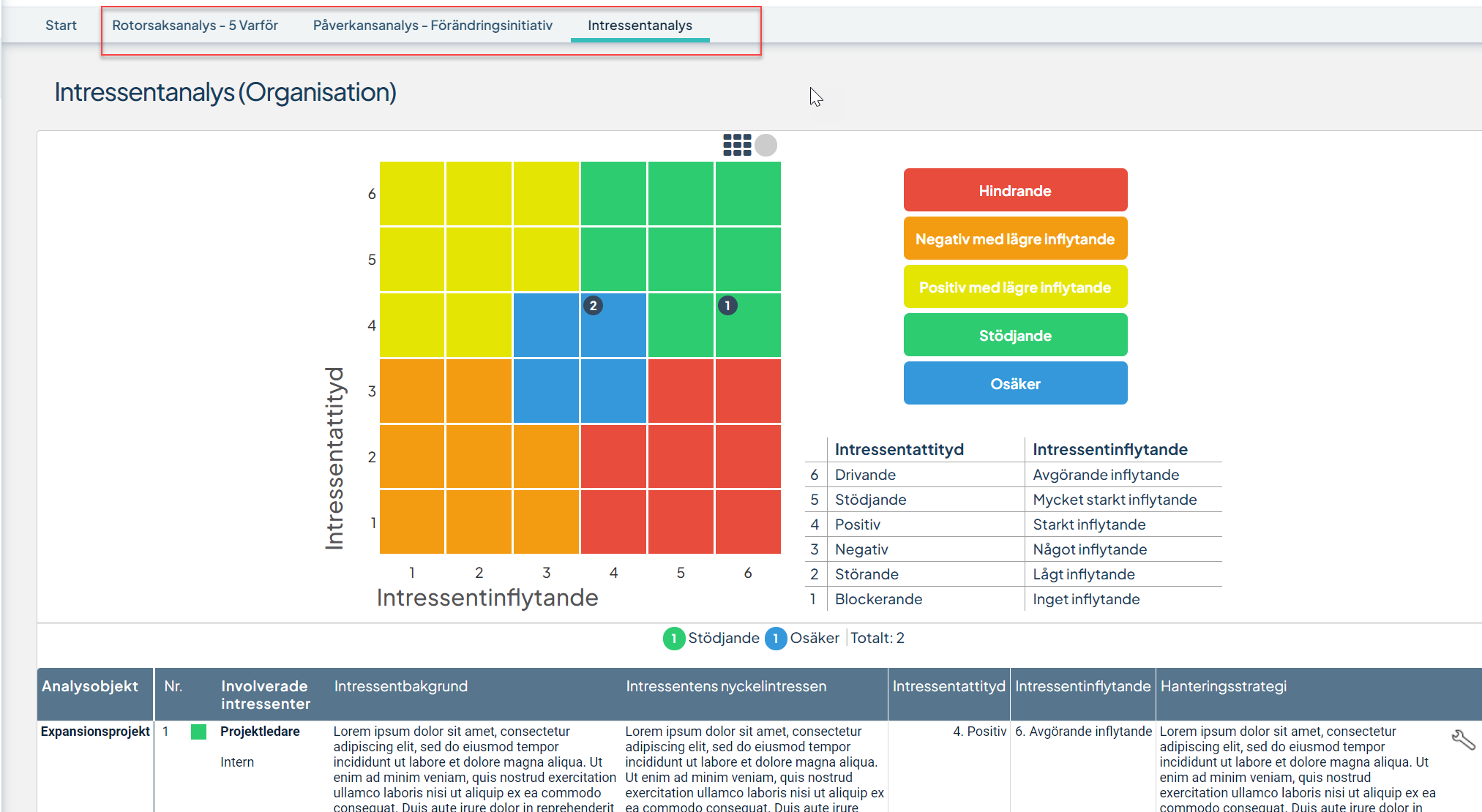
Task: Click the Projektledare stakeholder name
Action: 260,732
